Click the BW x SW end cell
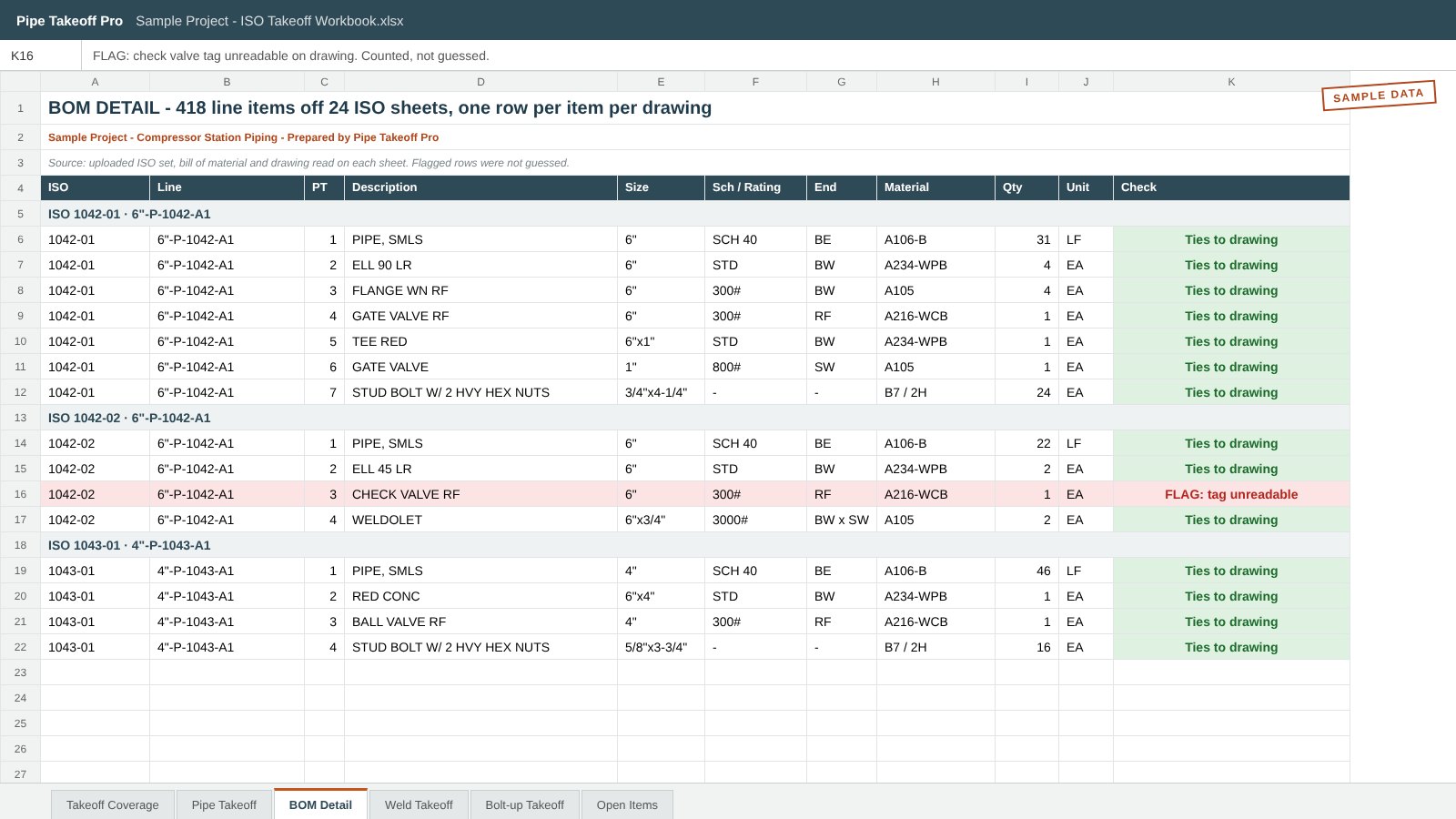This screenshot has width=1456, height=819. pos(842,520)
